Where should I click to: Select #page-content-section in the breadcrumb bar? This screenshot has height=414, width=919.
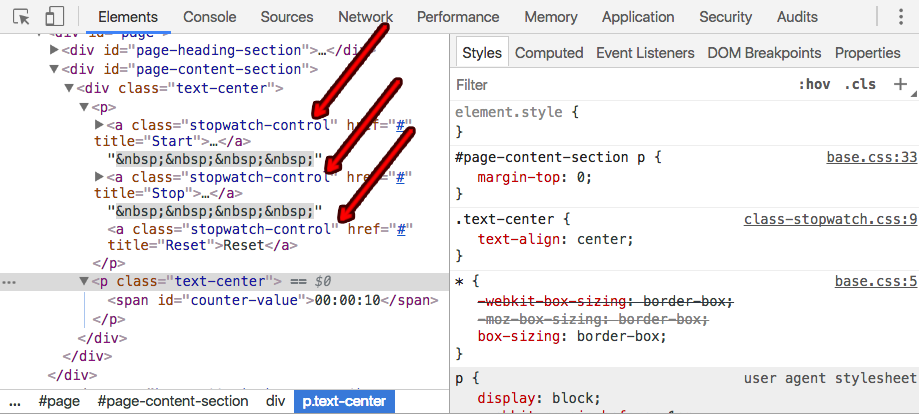click(172, 402)
